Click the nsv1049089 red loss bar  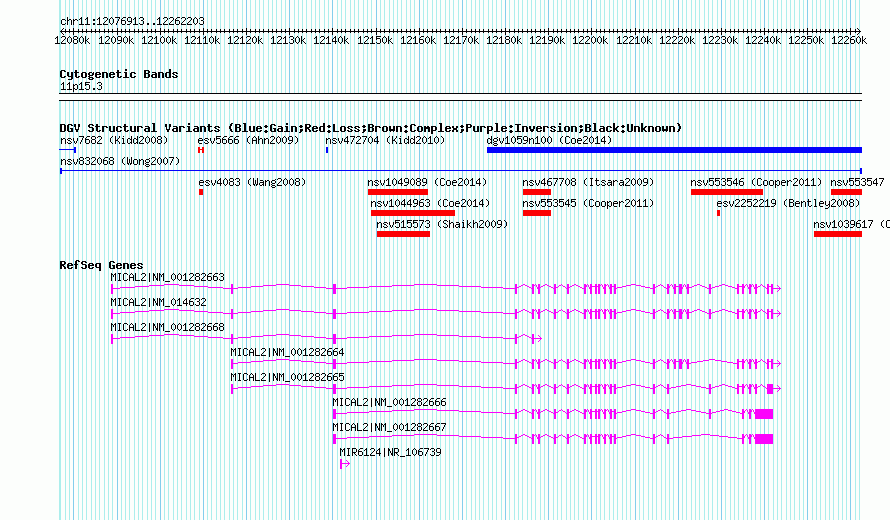(x=397, y=192)
